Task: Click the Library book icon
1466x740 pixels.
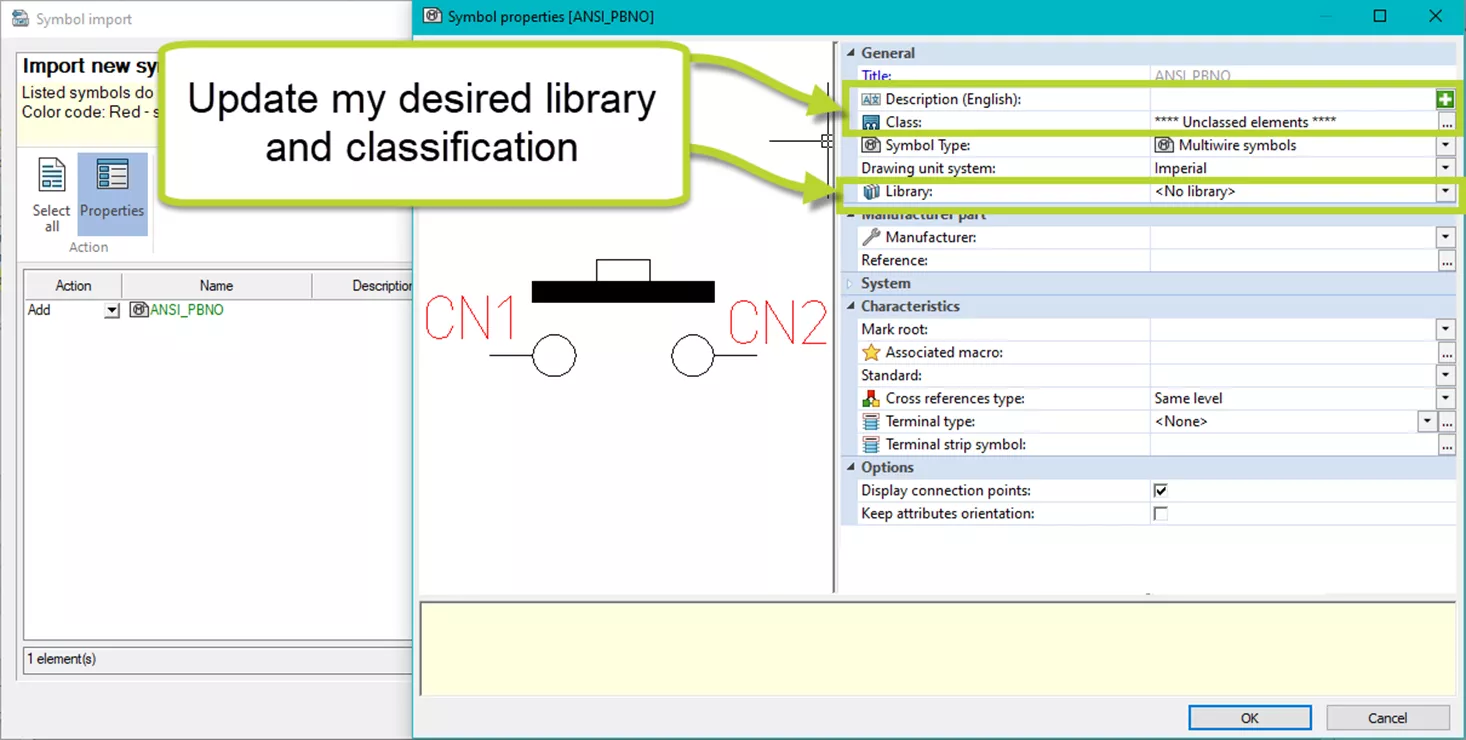Action: (x=871, y=191)
